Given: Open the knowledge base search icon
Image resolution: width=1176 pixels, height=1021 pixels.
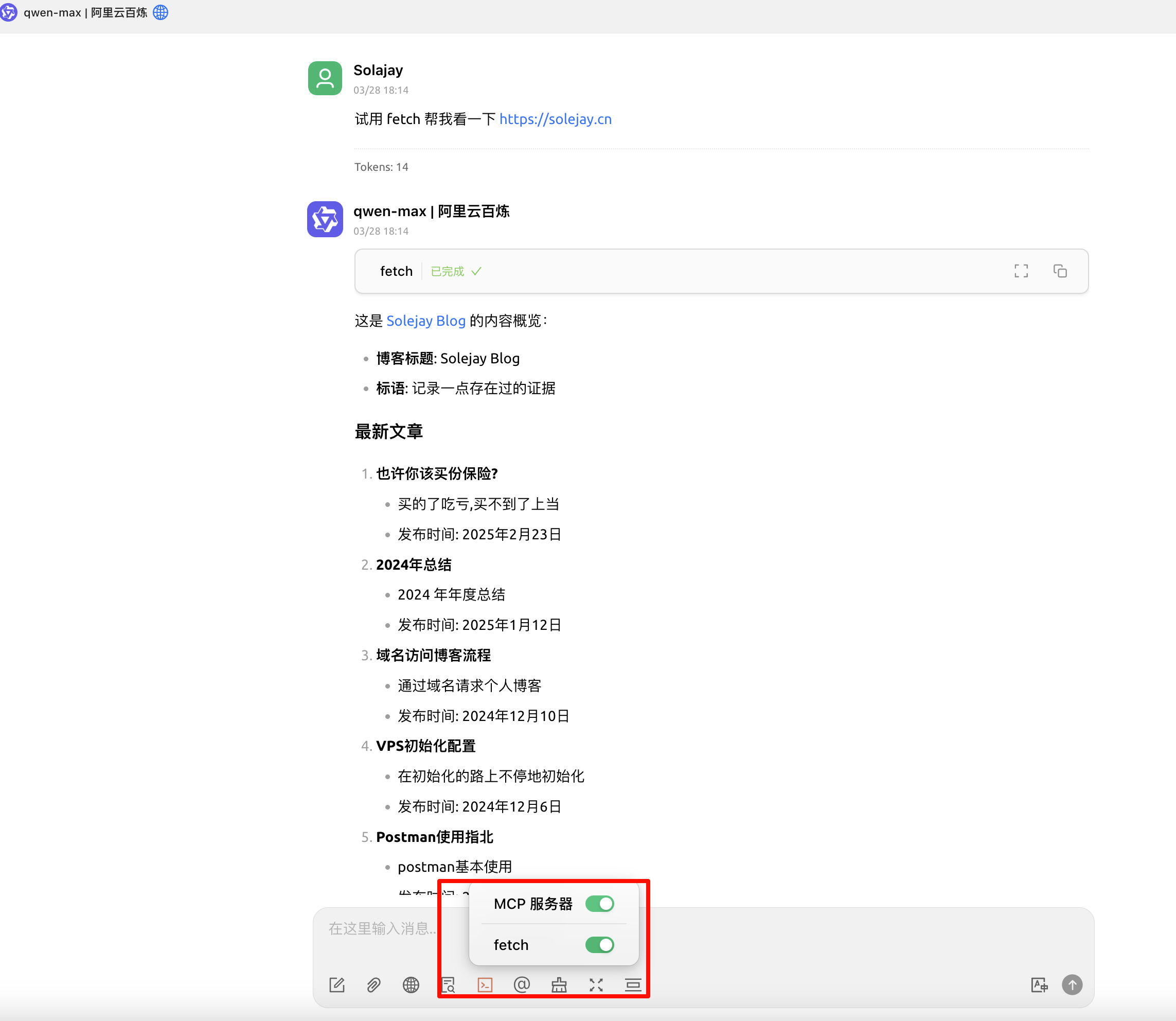Looking at the screenshot, I should tap(448, 984).
